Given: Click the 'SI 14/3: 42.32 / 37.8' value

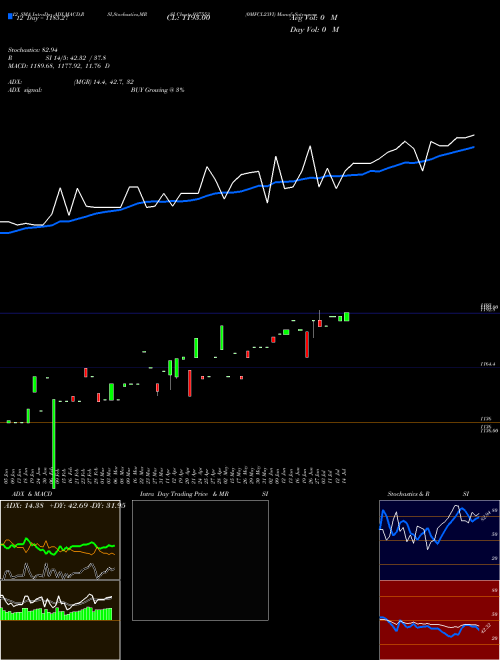Looking at the screenshot, I should pos(76,58).
